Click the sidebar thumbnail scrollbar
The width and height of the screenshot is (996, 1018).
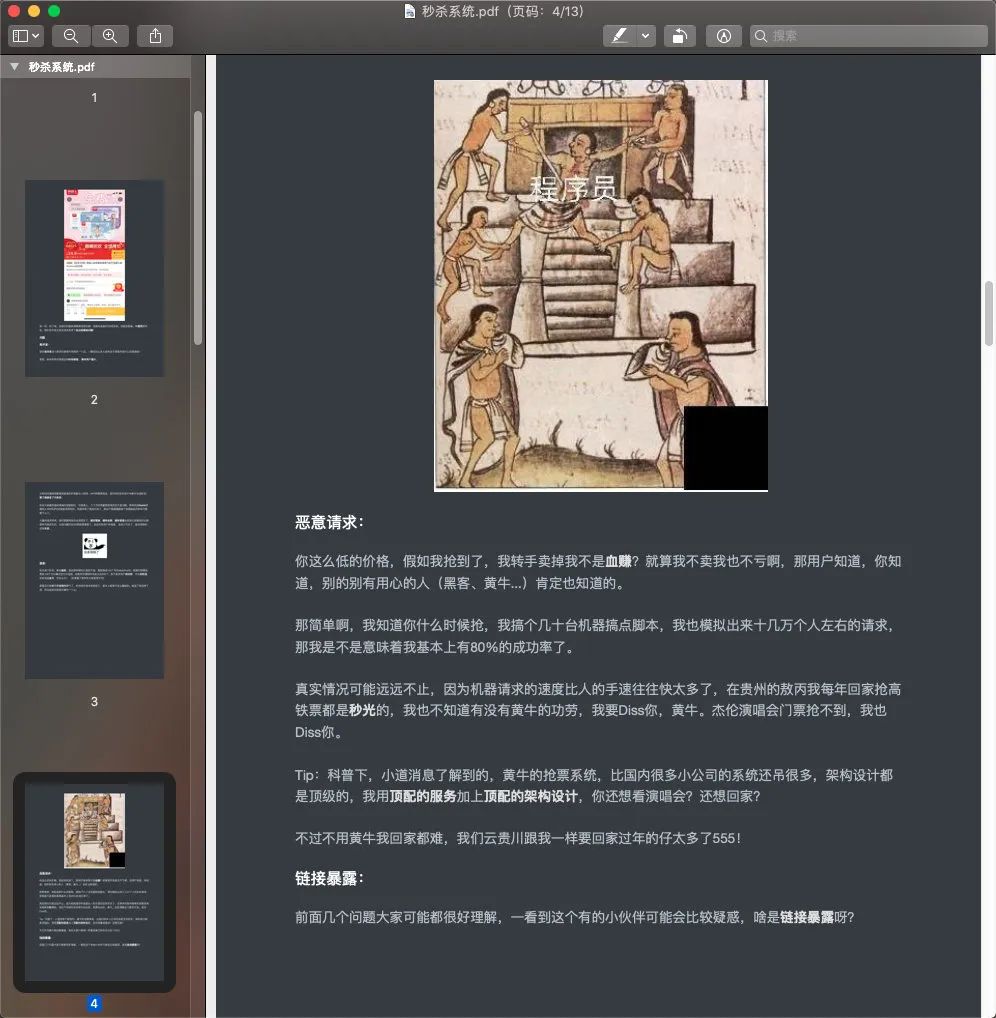click(x=198, y=227)
